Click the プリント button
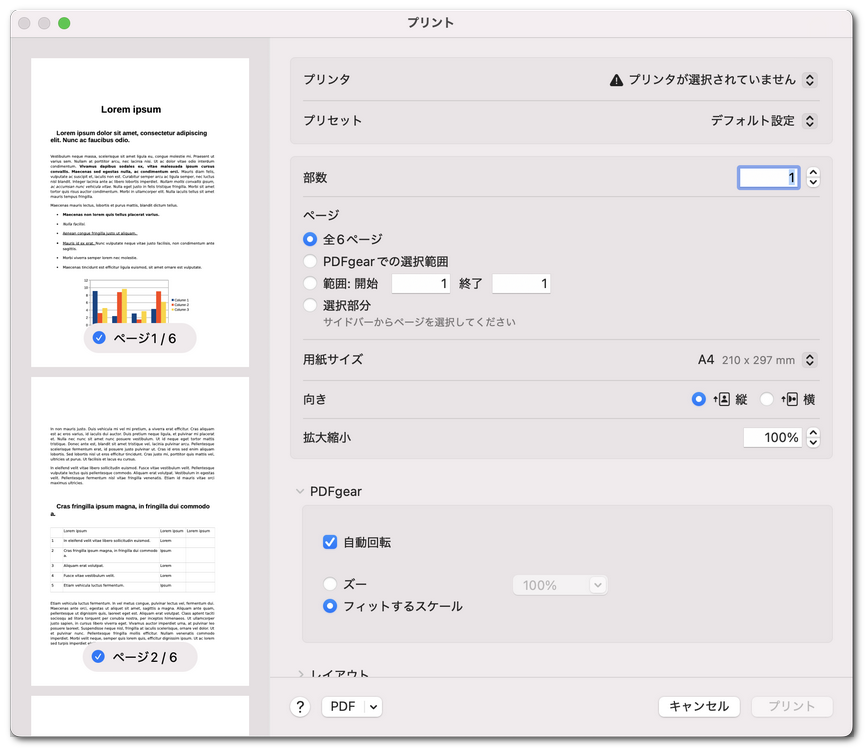Image resolution: width=865 pixels, height=748 pixels. (x=792, y=707)
